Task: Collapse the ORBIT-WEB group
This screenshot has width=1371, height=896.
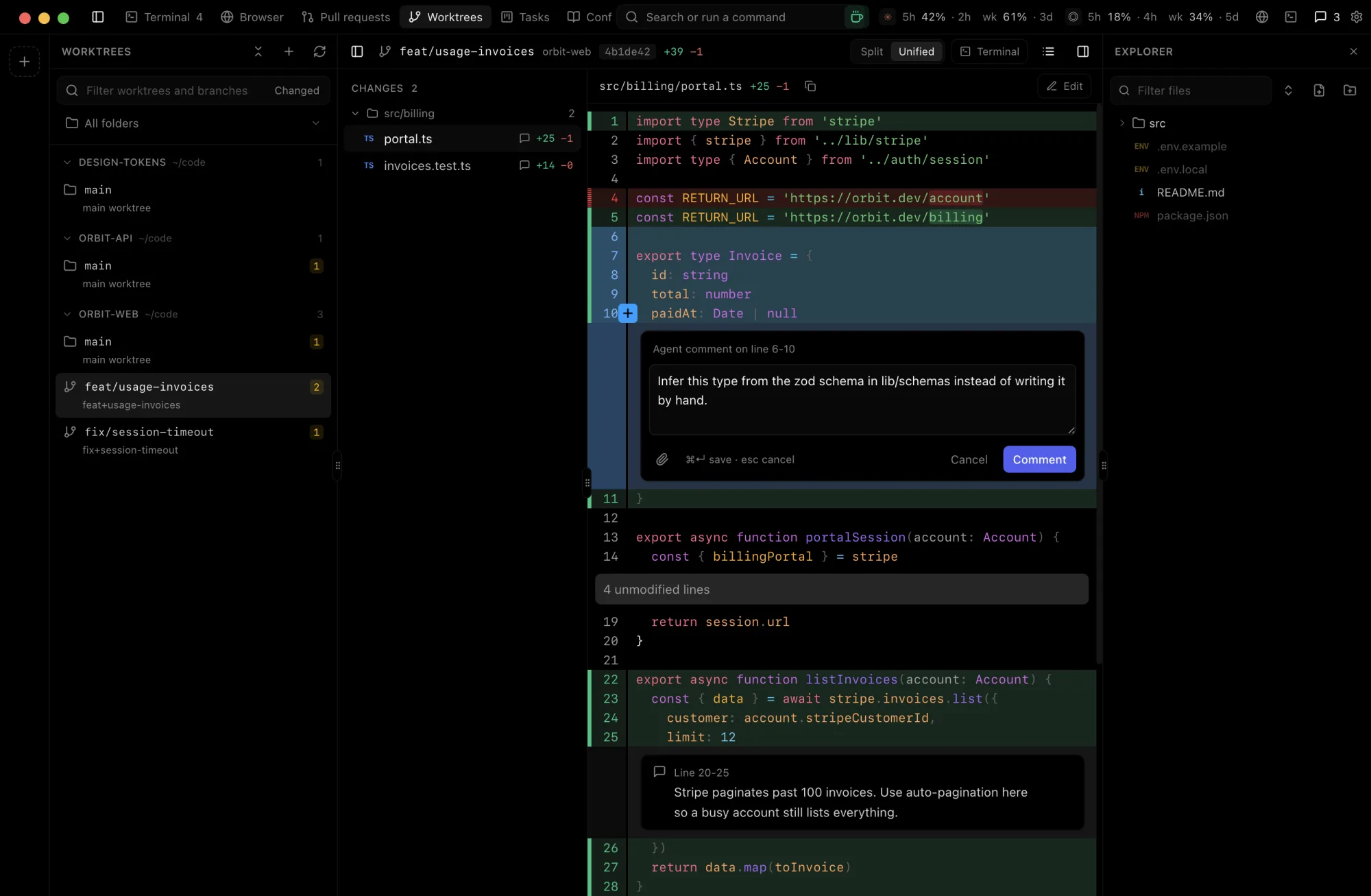Action: pyautogui.click(x=67, y=314)
